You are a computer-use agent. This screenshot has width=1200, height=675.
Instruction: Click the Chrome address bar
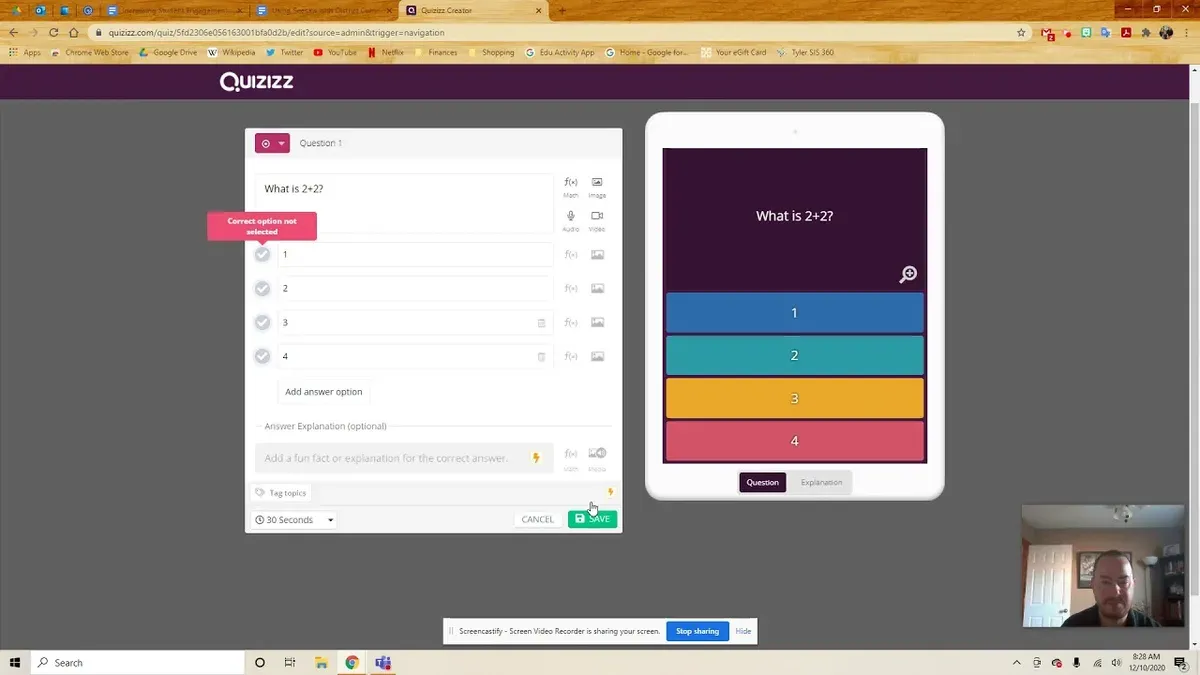[555, 32]
